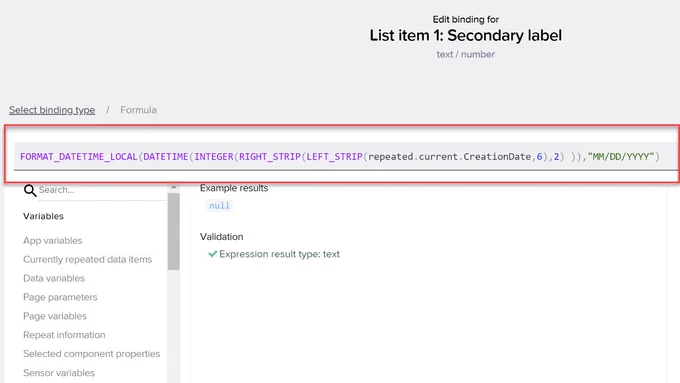
Task: Click the sidebar scroll up arrow
Action: 173,187
